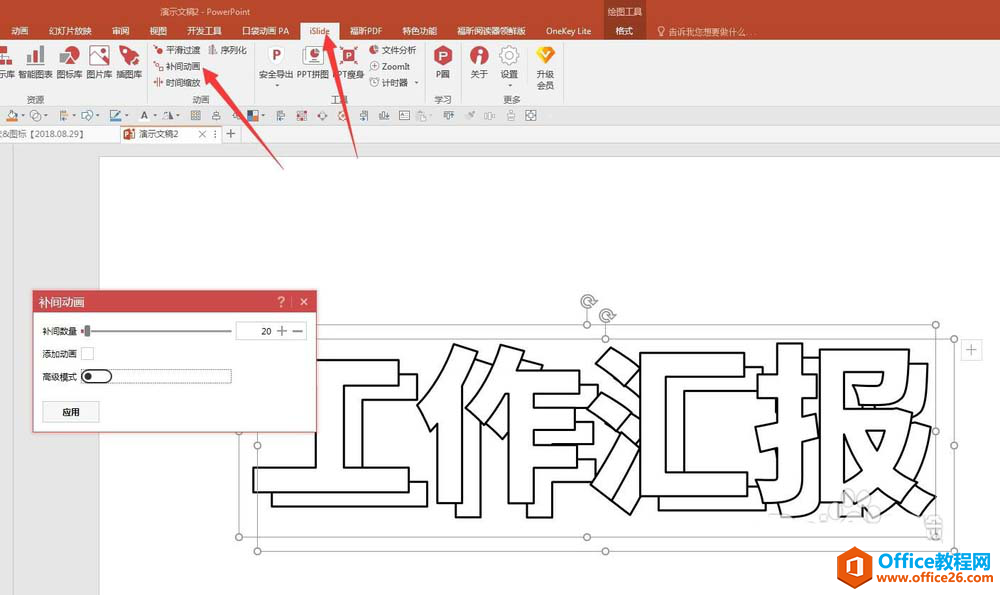The image size is (1000, 595).
Task: Click the 关于 about icon
Action: (479, 61)
